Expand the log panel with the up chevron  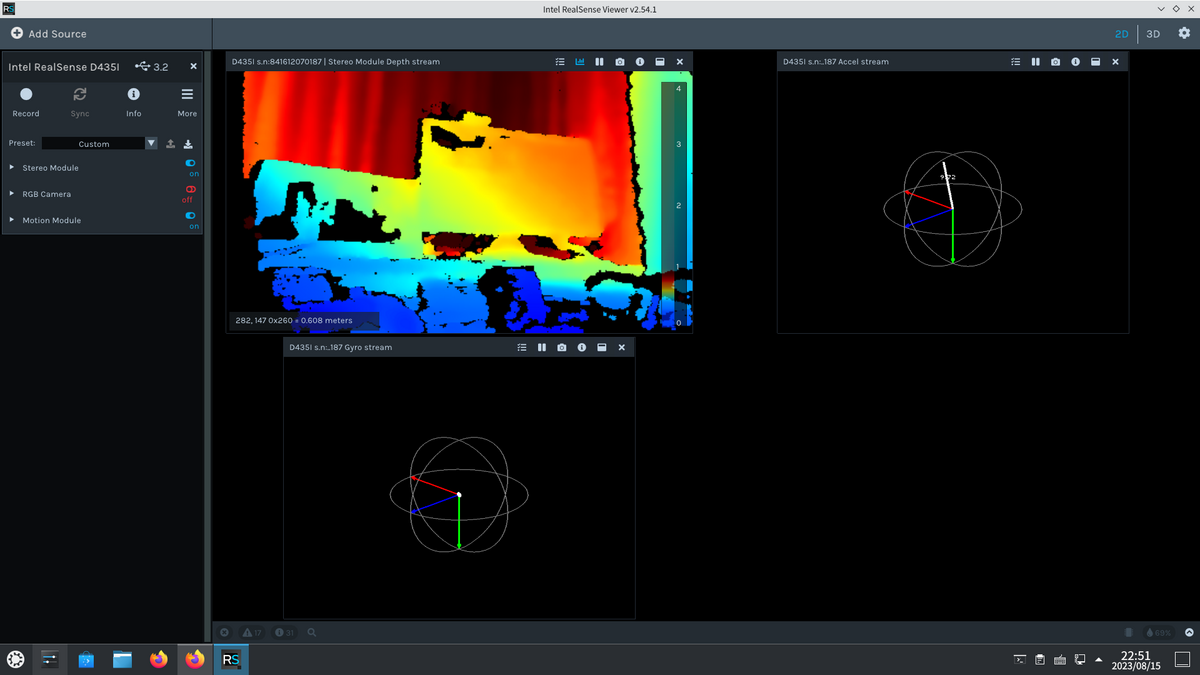1189,633
